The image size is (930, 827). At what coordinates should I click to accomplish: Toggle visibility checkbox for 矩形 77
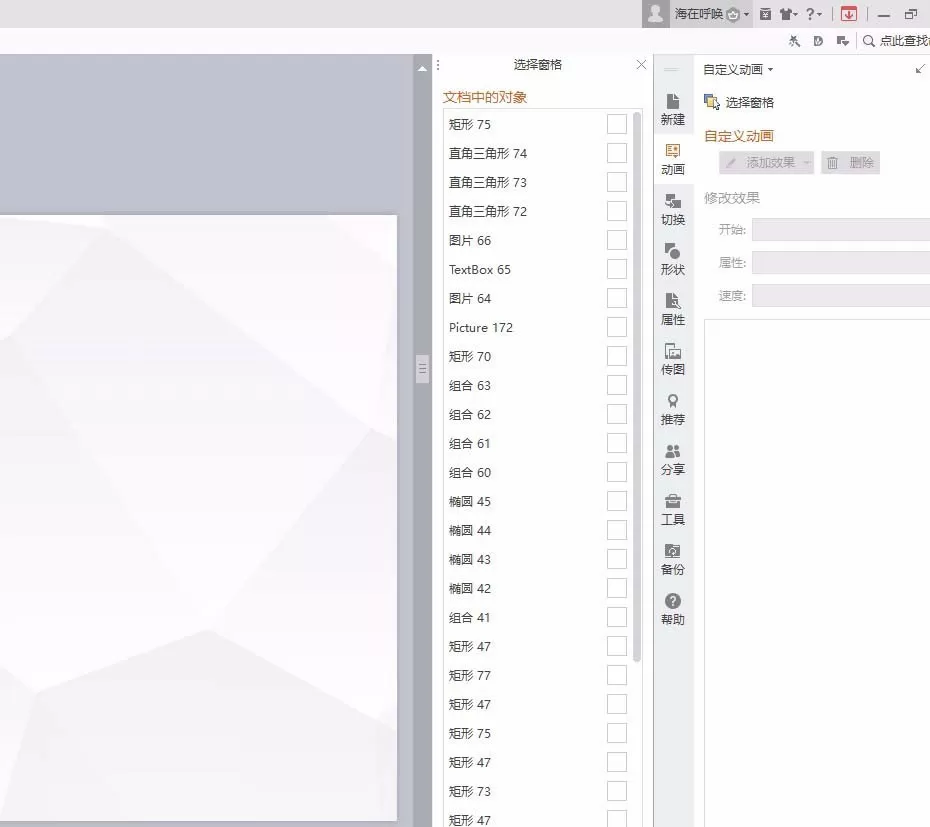pyautogui.click(x=617, y=675)
